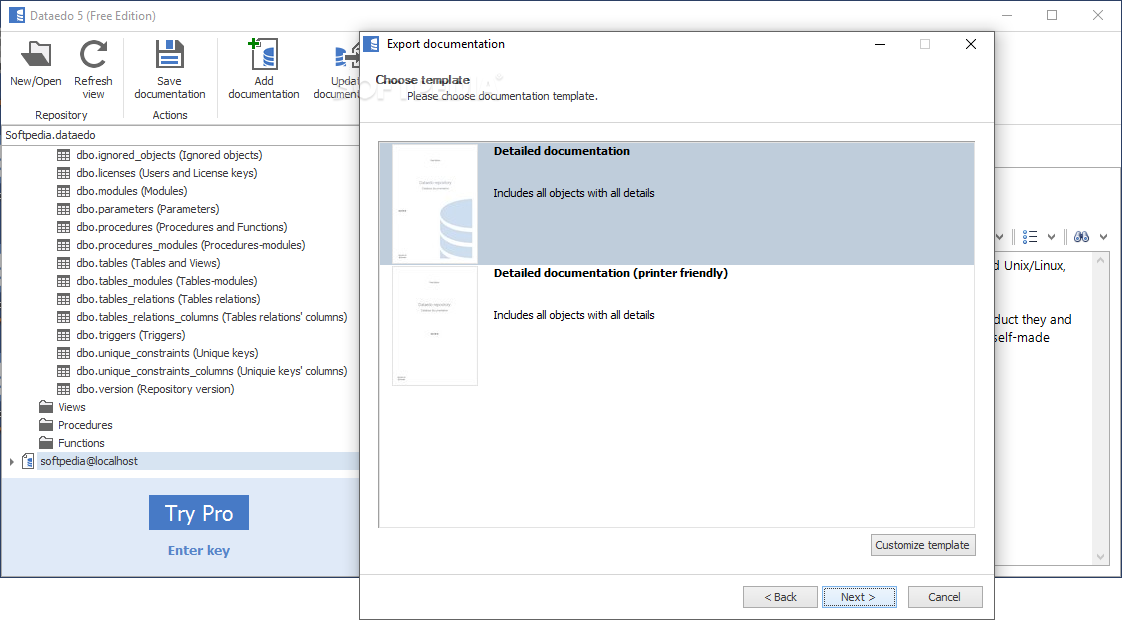Viewport: 1122px width, 620px height.
Task: Click table icon beside dbo.unique_constraints_columns
Action: pos(64,371)
